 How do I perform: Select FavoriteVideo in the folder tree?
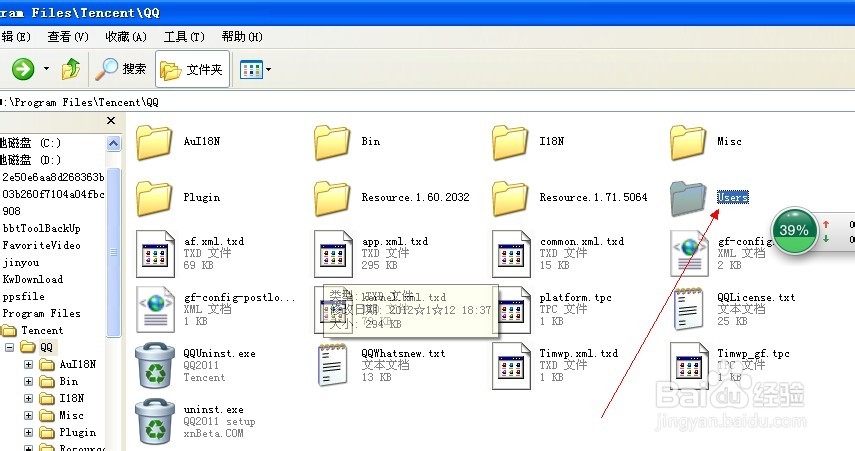[x=41, y=245]
